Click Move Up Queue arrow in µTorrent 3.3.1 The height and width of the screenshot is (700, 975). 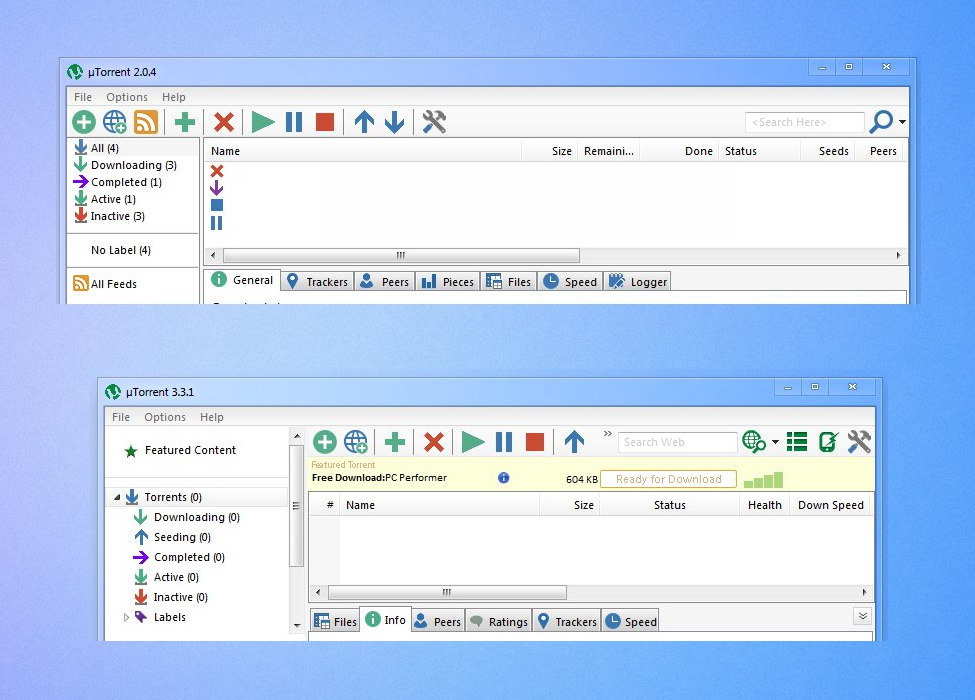point(574,442)
